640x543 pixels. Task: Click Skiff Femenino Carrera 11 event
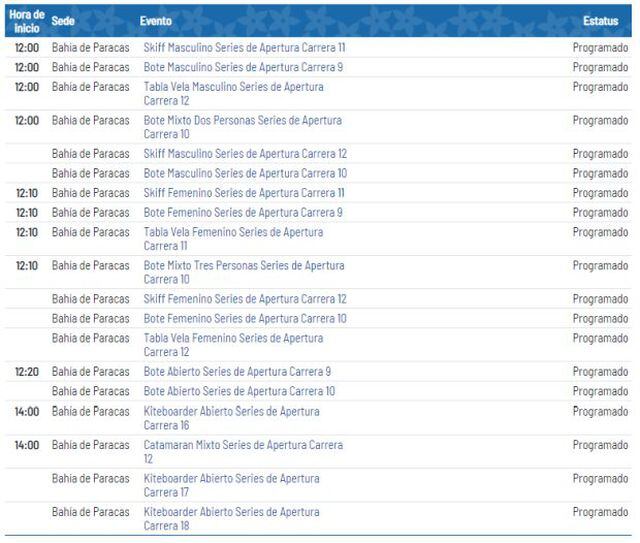tap(244, 193)
